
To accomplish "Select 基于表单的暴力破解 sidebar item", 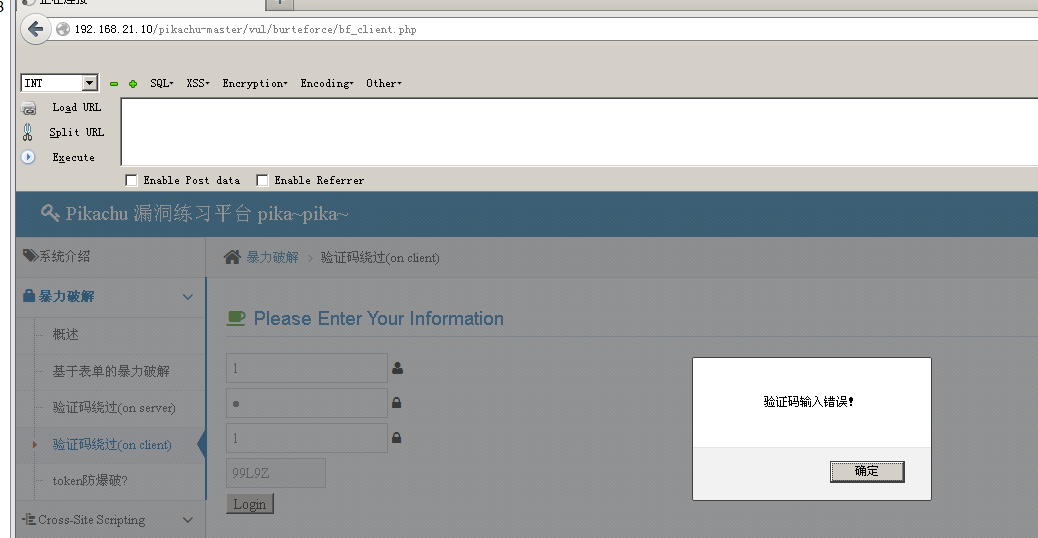I will 111,371.
